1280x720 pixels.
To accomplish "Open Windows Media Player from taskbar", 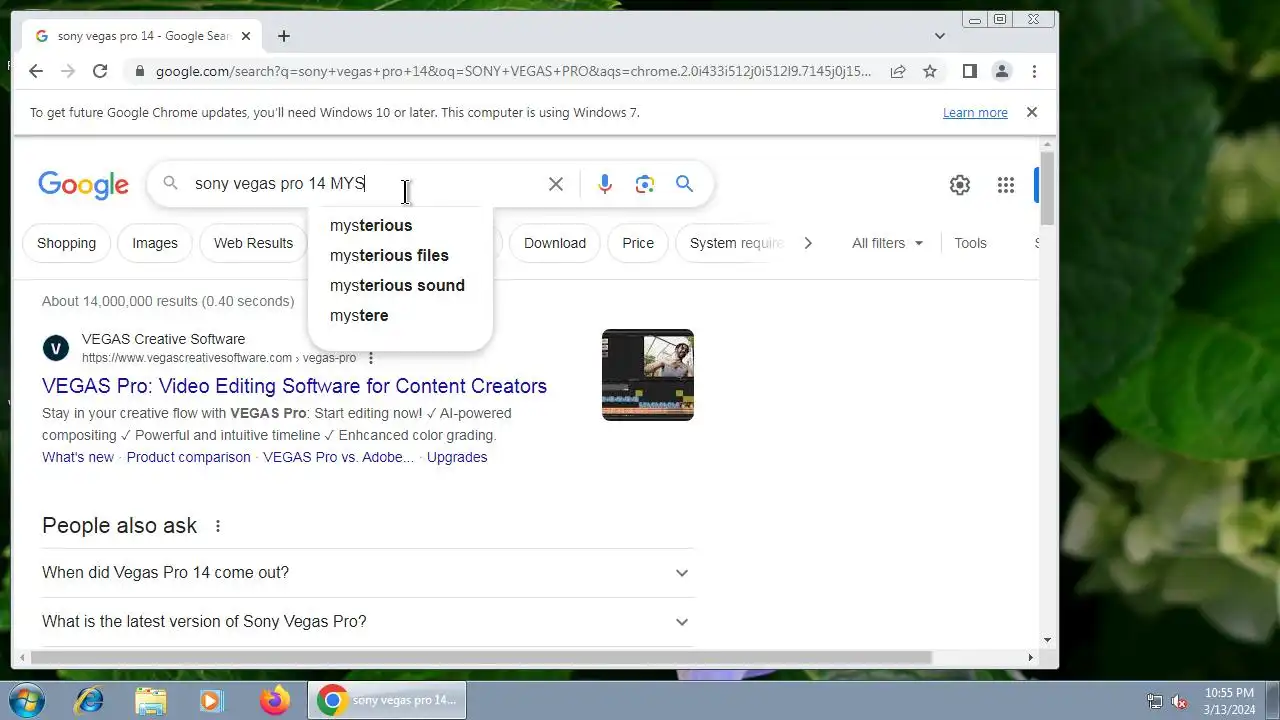I will 211,700.
